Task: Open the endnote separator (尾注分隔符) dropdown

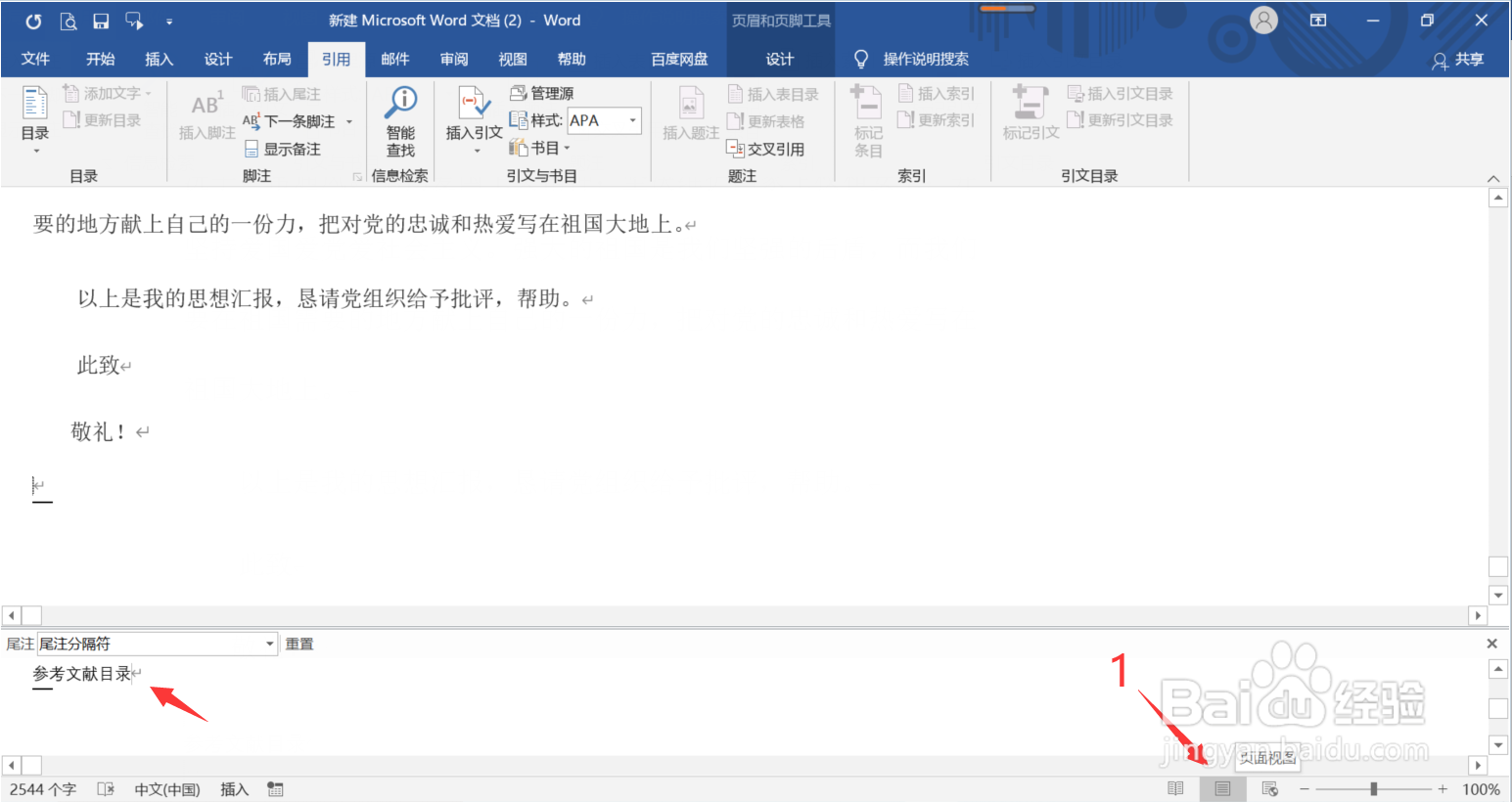Action: [270, 644]
